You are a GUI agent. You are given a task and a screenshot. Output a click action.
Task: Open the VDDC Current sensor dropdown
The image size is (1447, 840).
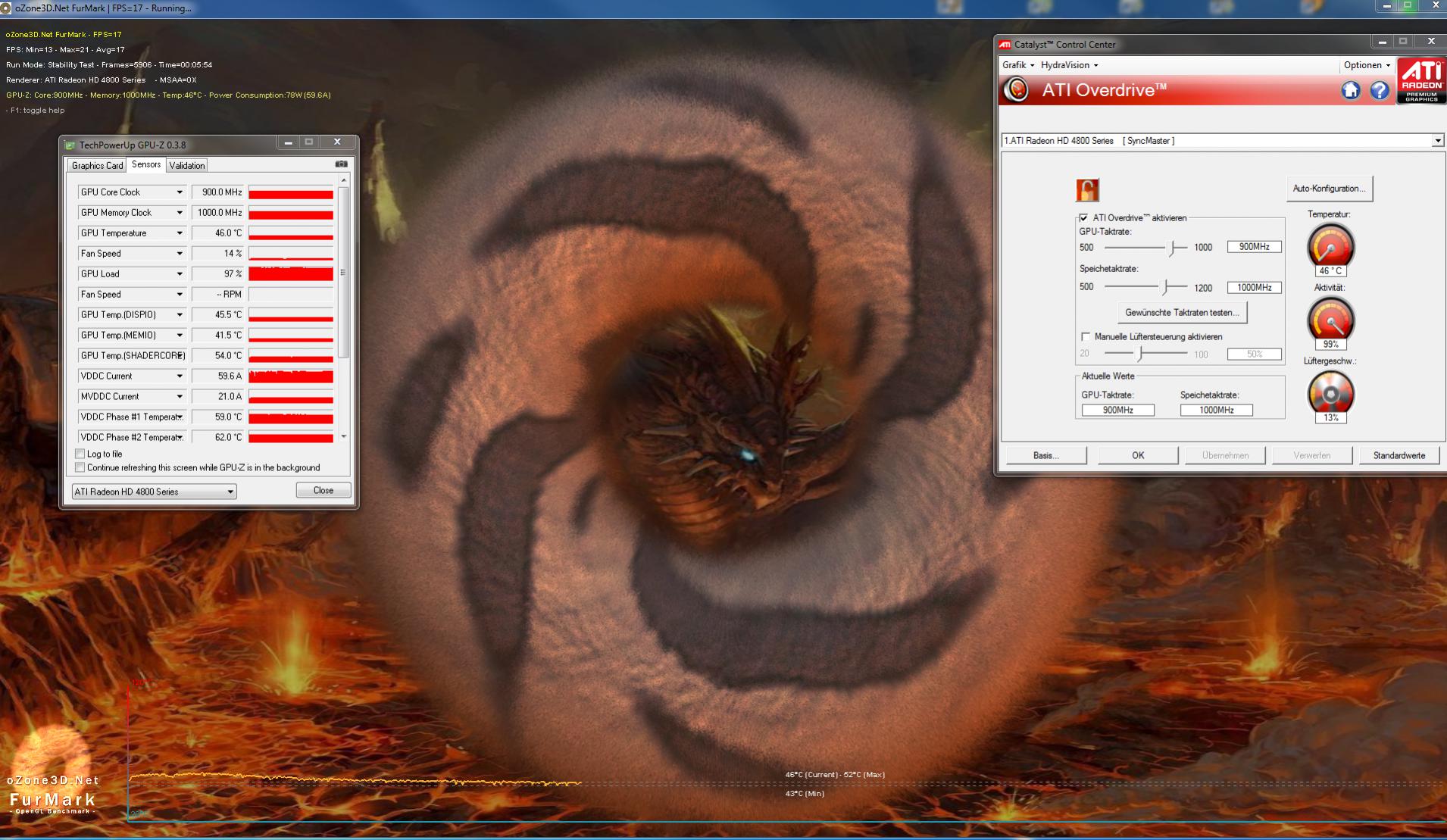click(180, 376)
